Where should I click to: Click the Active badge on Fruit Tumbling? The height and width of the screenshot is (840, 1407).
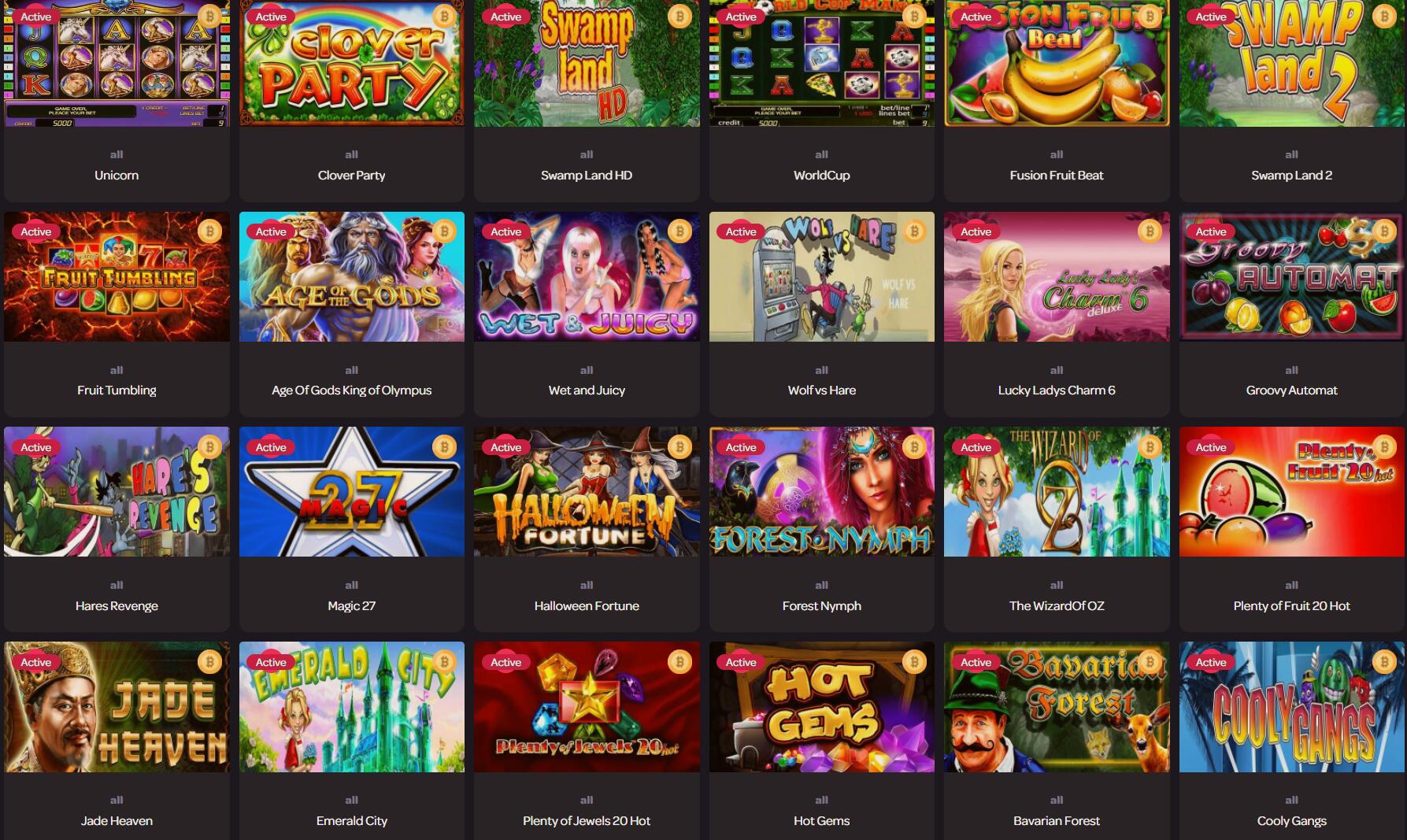point(35,231)
